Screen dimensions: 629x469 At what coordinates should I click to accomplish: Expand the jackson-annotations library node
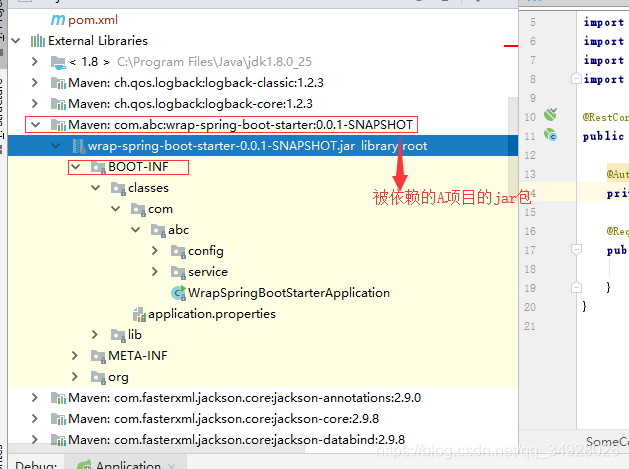pos(35,398)
